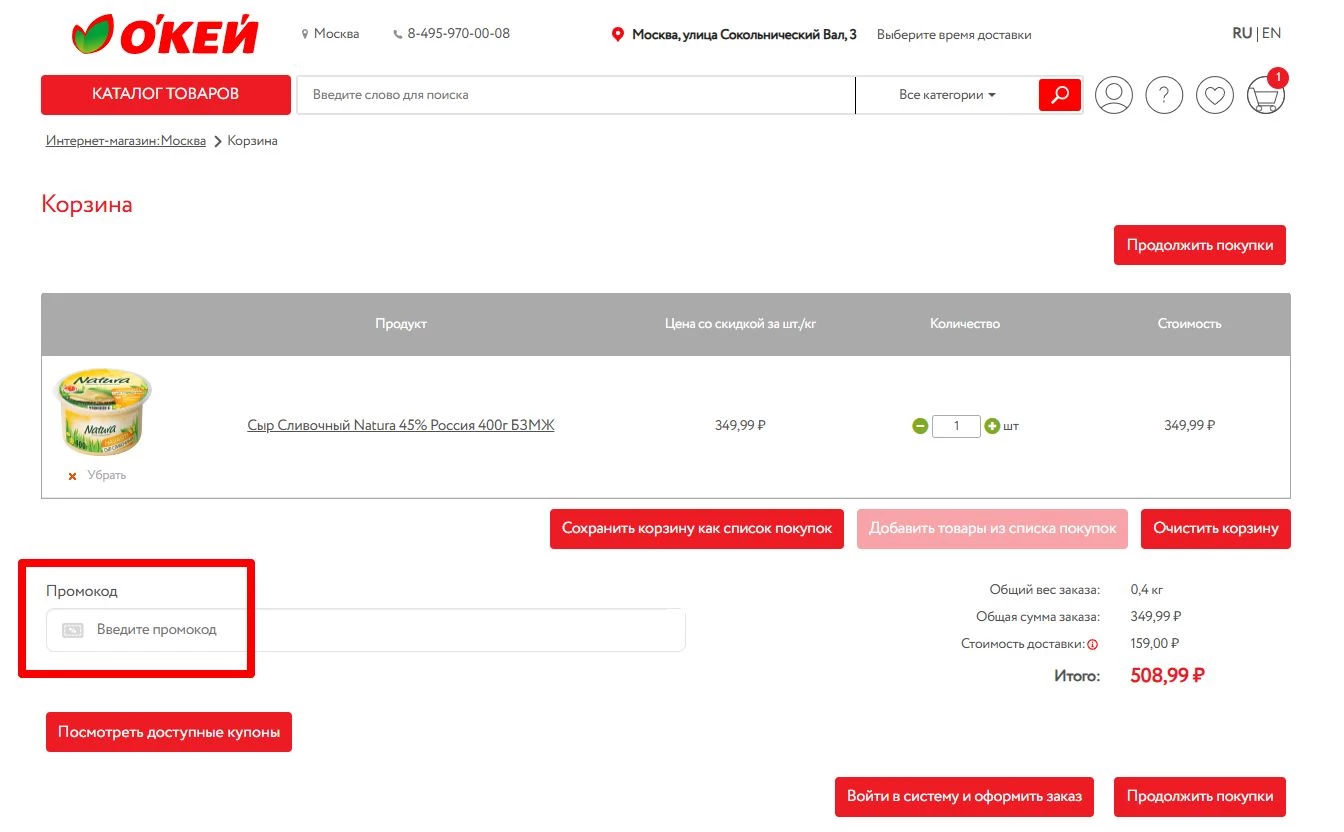Open the shopping cart icon
This screenshot has height=832, width=1344.
pyautogui.click(x=1265, y=96)
